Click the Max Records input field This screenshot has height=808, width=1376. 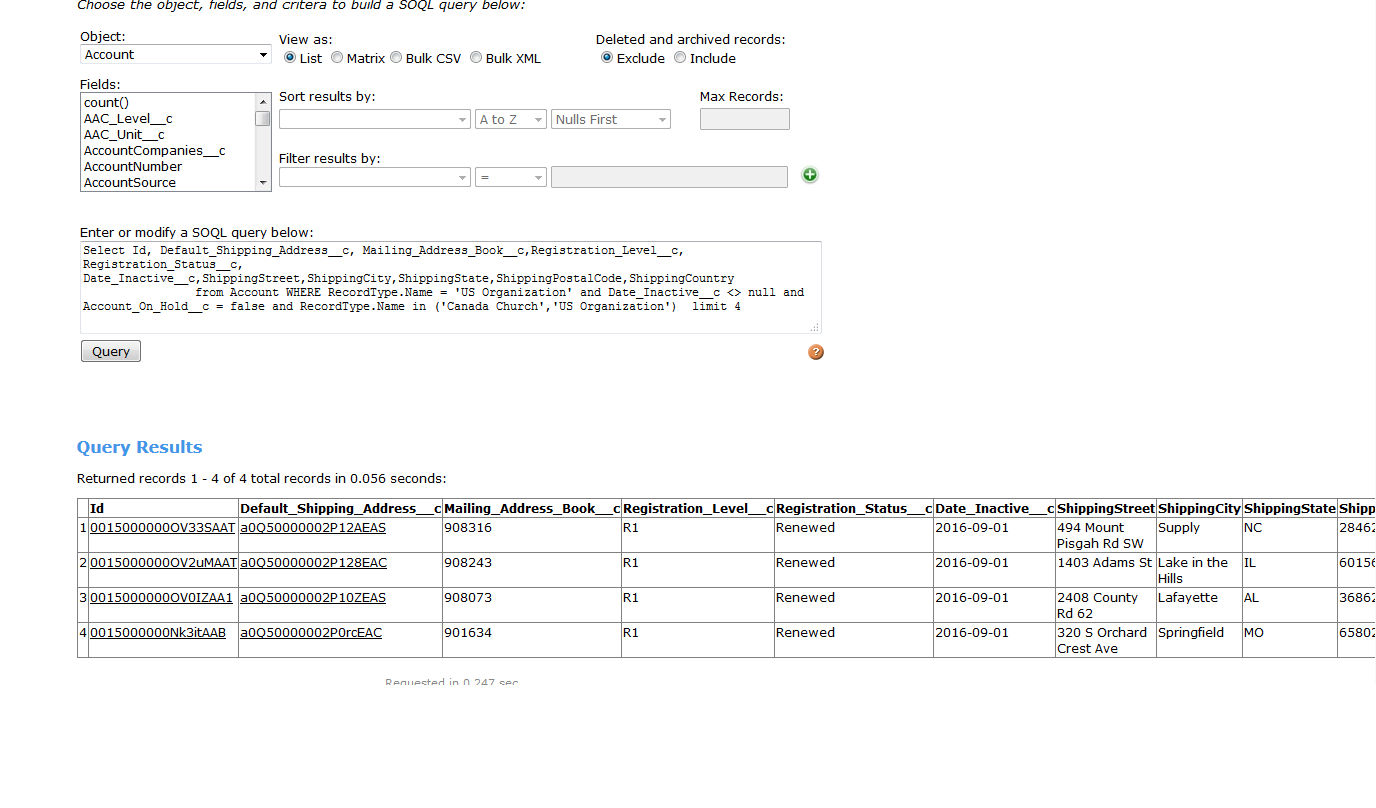744,120
